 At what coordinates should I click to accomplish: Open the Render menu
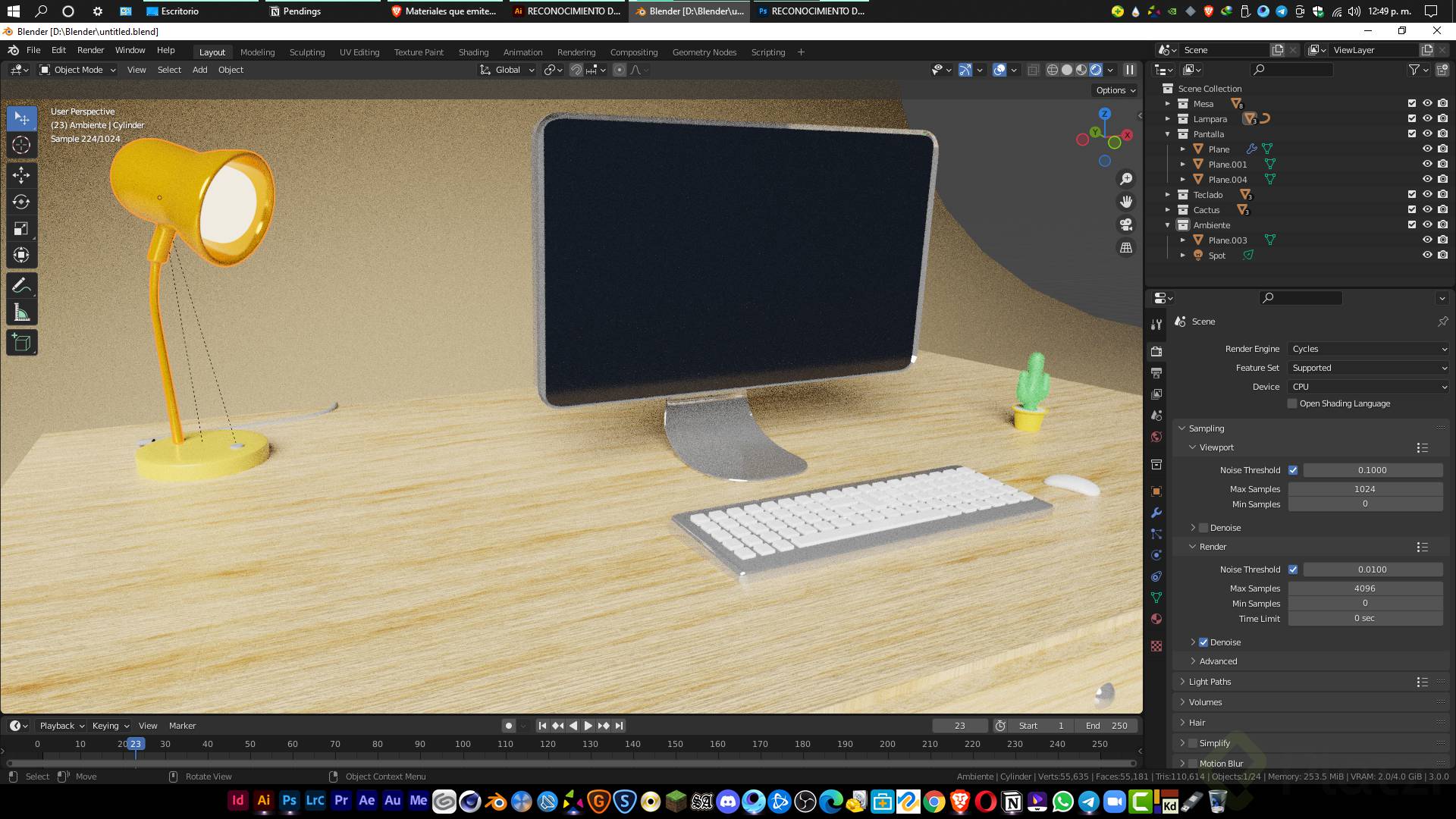(x=90, y=50)
